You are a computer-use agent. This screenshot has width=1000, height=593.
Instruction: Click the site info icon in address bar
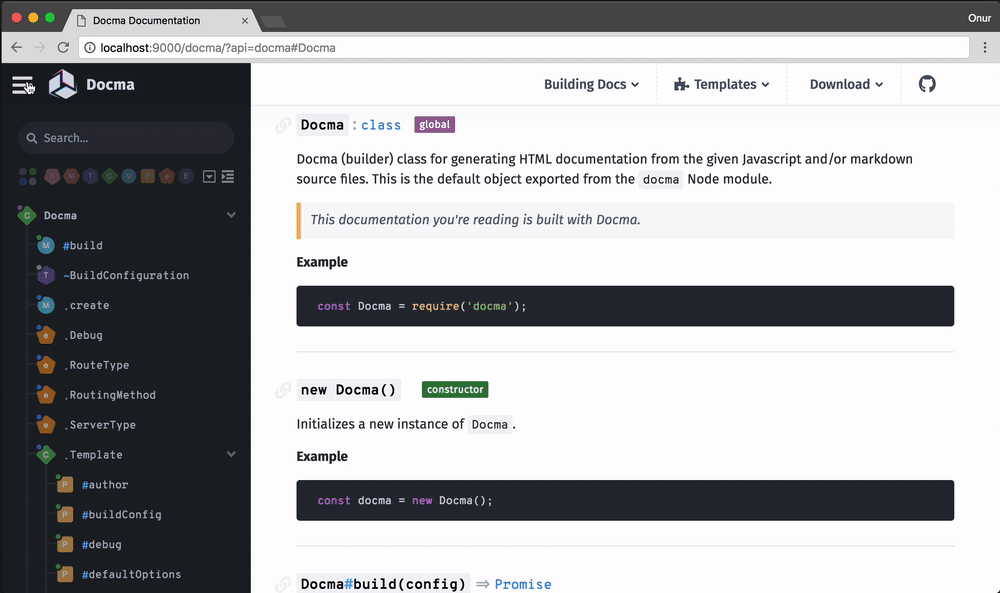(x=90, y=48)
